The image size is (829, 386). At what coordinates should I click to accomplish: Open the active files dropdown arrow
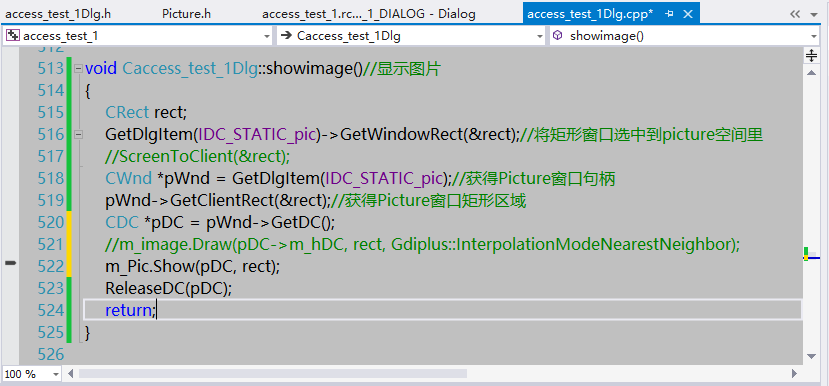coord(814,15)
